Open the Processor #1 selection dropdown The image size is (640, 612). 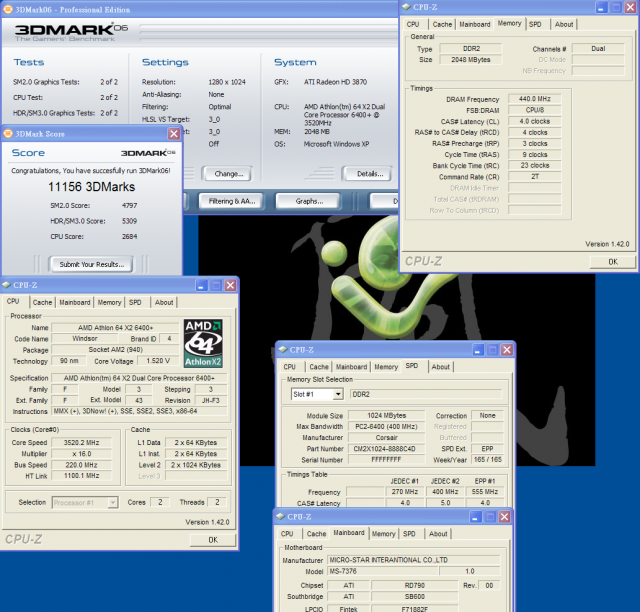[x=113, y=503]
